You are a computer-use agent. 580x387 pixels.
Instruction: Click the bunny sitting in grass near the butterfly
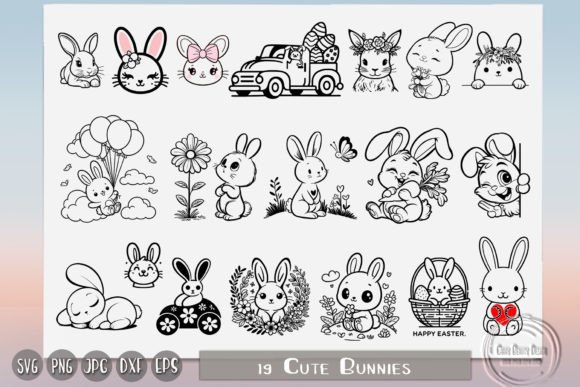(x=308, y=176)
